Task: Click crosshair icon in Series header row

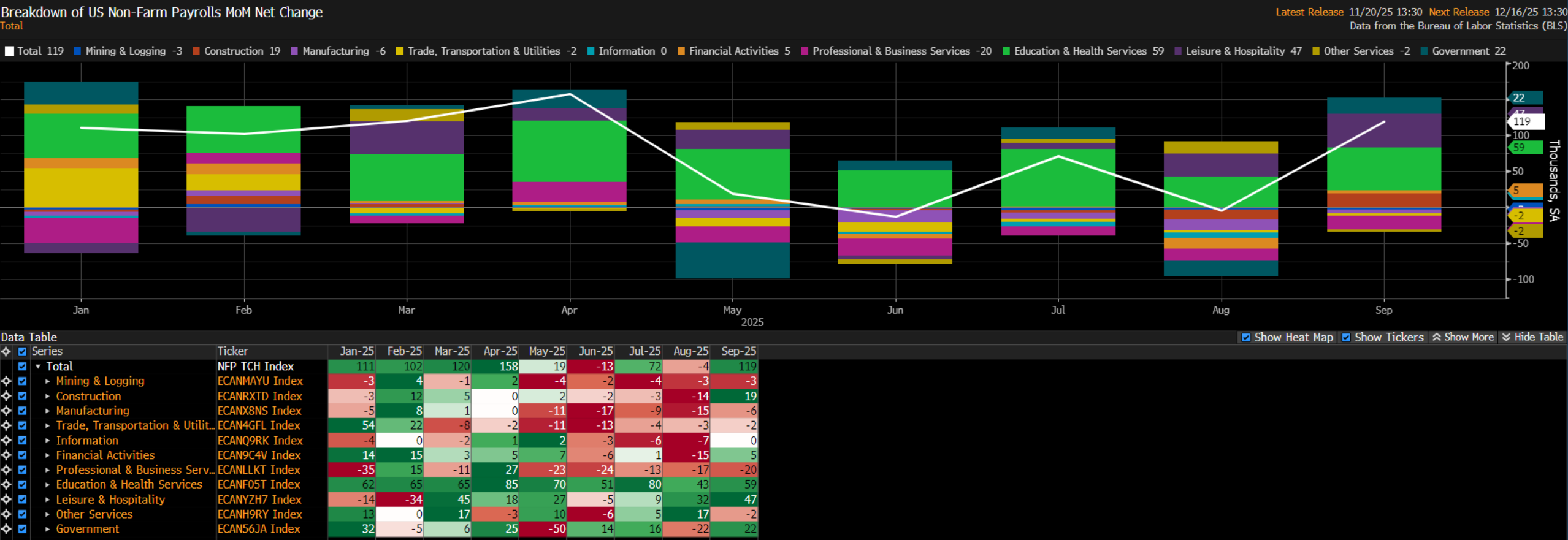Action: tap(6, 351)
